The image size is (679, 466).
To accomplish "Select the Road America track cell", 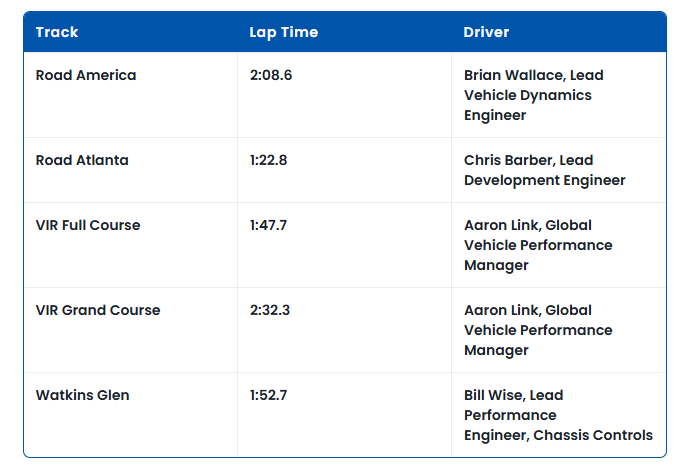I will point(86,75).
